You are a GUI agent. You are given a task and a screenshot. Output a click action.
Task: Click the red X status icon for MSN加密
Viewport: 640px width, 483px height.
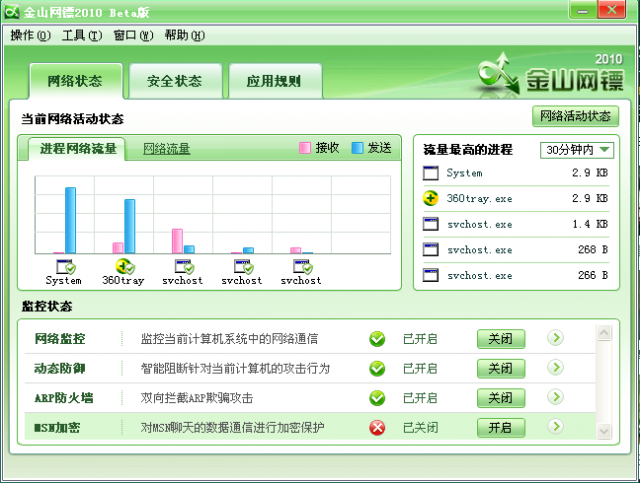[x=377, y=427]
